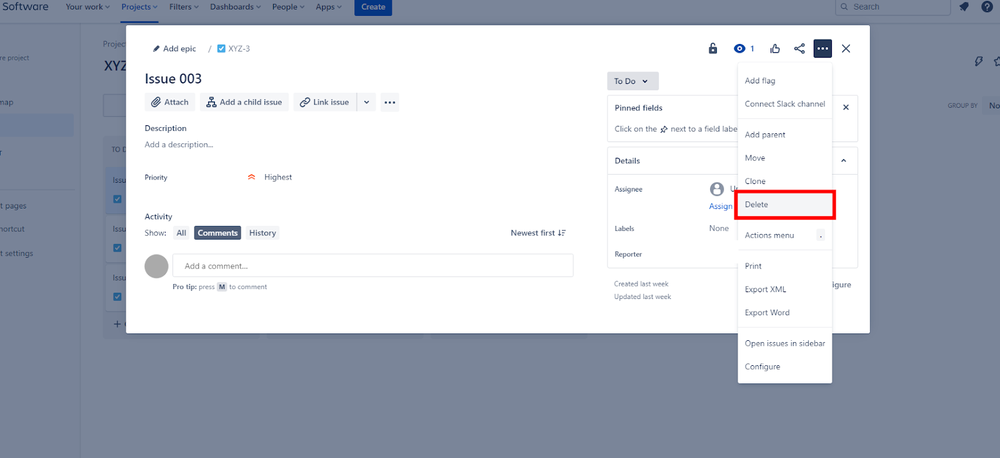Open the To Do status dropdown
Screen dimensions: 1000x458
point(633,81)
